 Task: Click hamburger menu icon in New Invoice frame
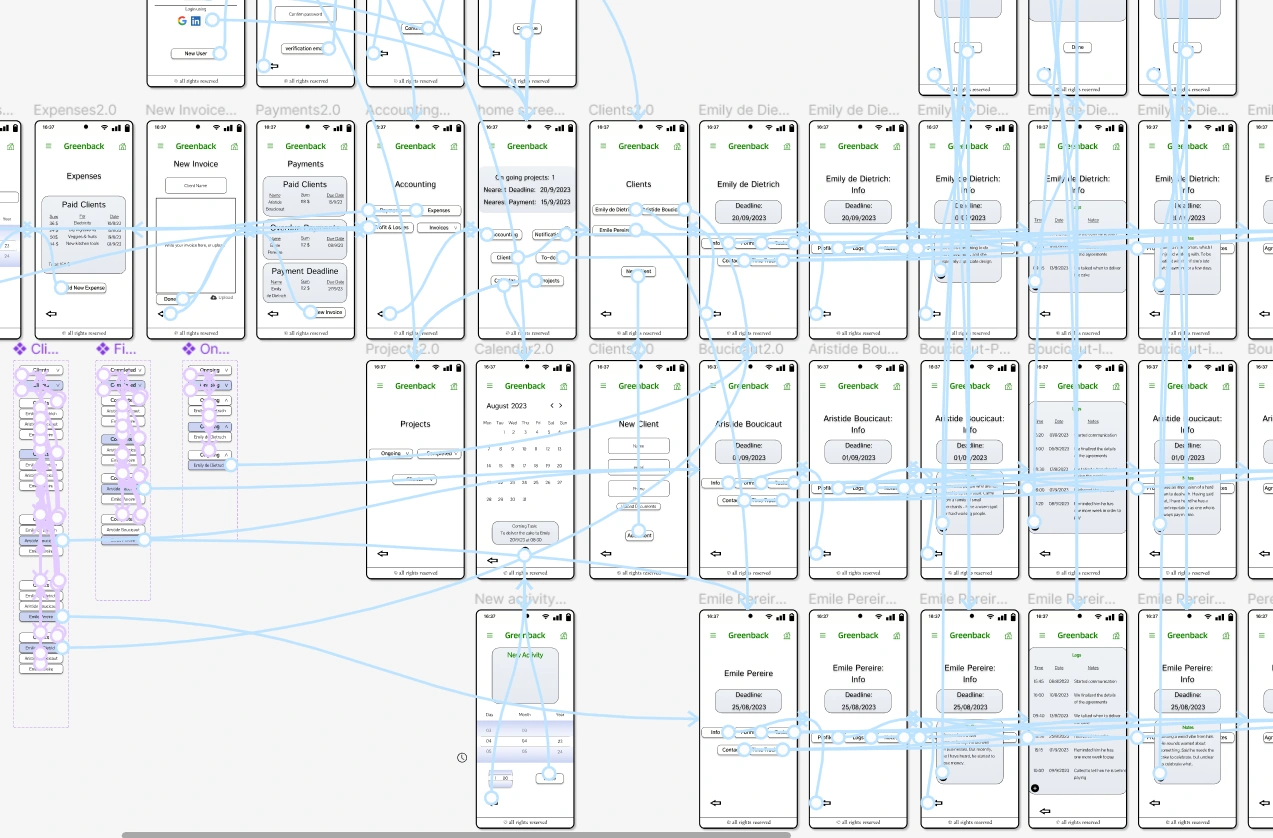(x=158, y=146)
